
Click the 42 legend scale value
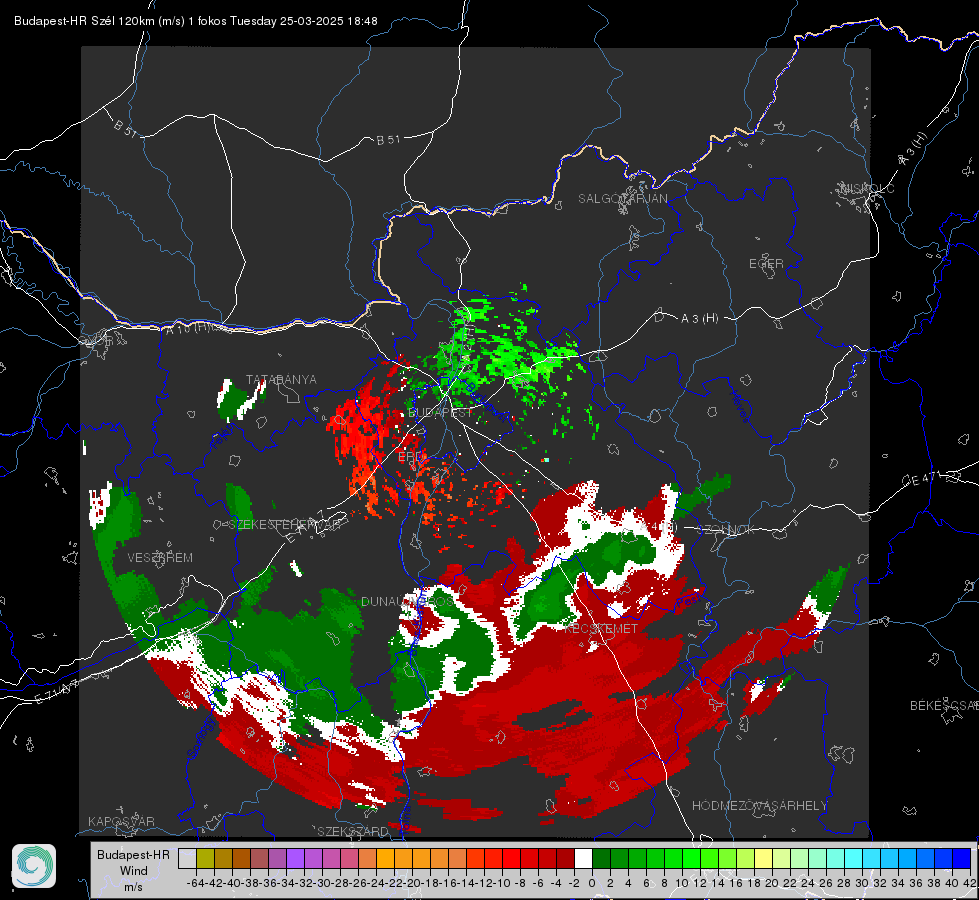[969, 883]
